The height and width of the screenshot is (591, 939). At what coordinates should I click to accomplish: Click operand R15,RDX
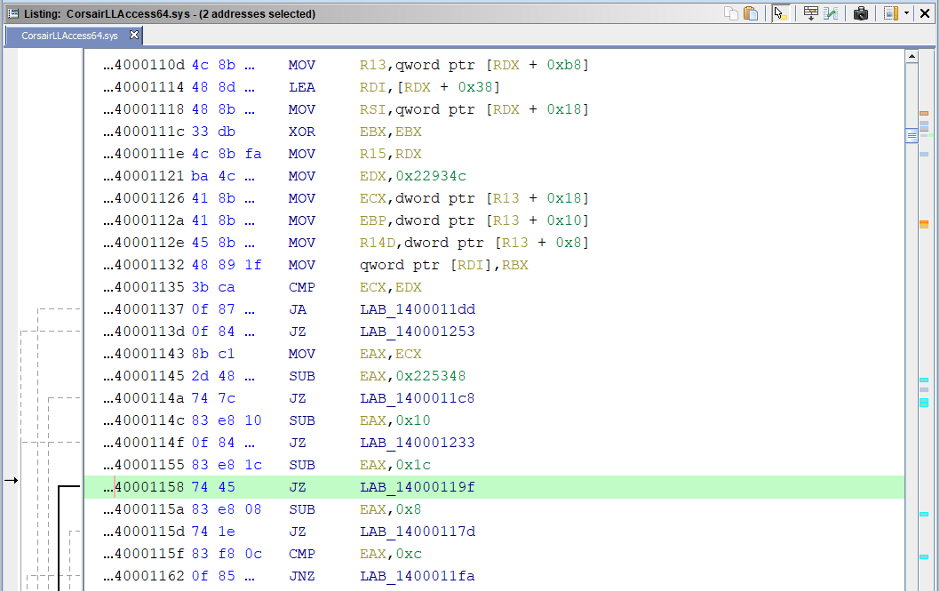pos(390,154)
